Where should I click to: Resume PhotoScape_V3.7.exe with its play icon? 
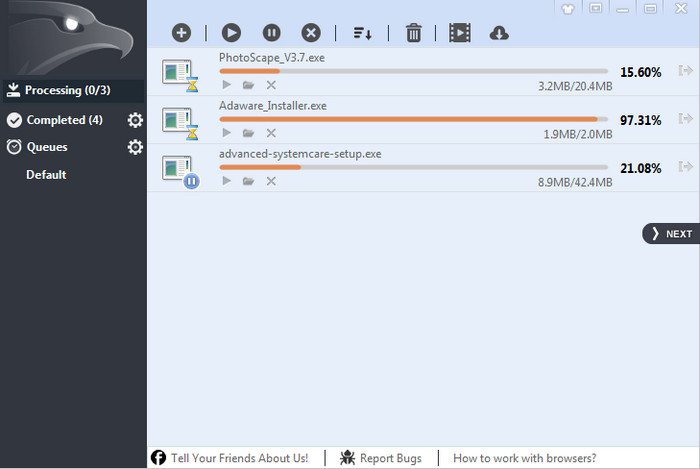(226, 85)
